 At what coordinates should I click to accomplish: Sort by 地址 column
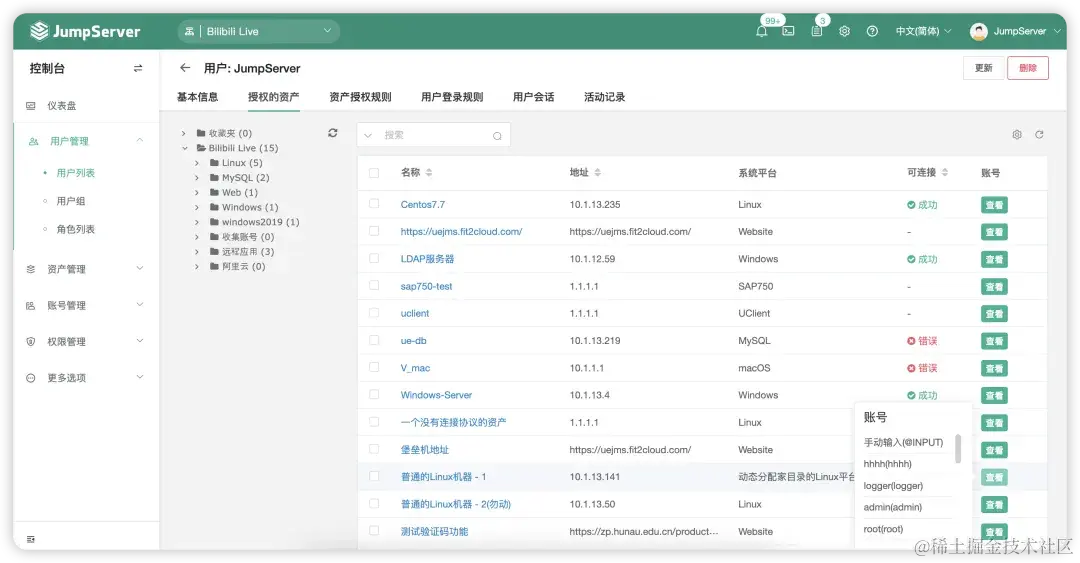point(597,172)
